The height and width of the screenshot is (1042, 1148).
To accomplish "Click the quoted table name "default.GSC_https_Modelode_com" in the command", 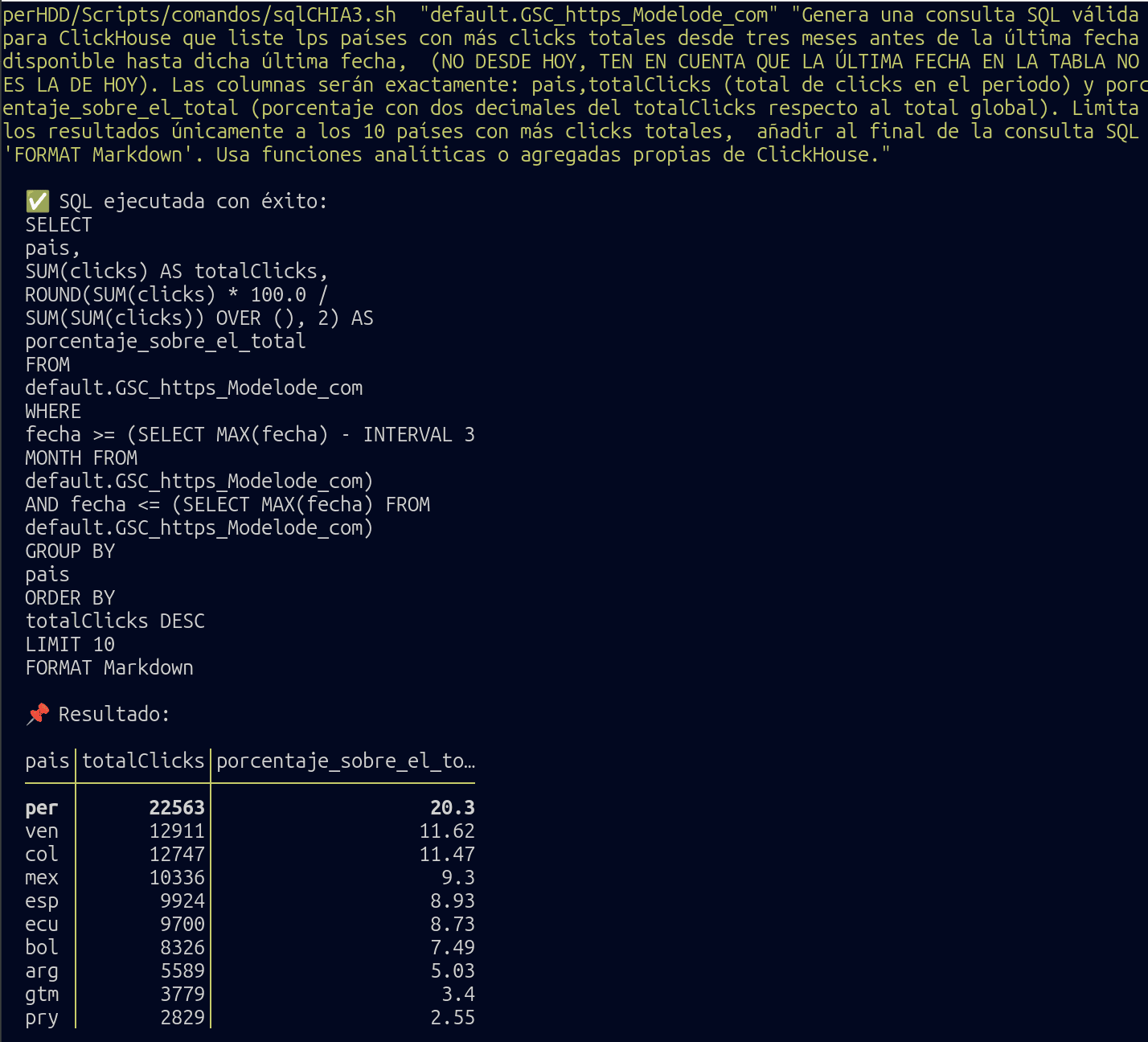I will coord(599,15).
